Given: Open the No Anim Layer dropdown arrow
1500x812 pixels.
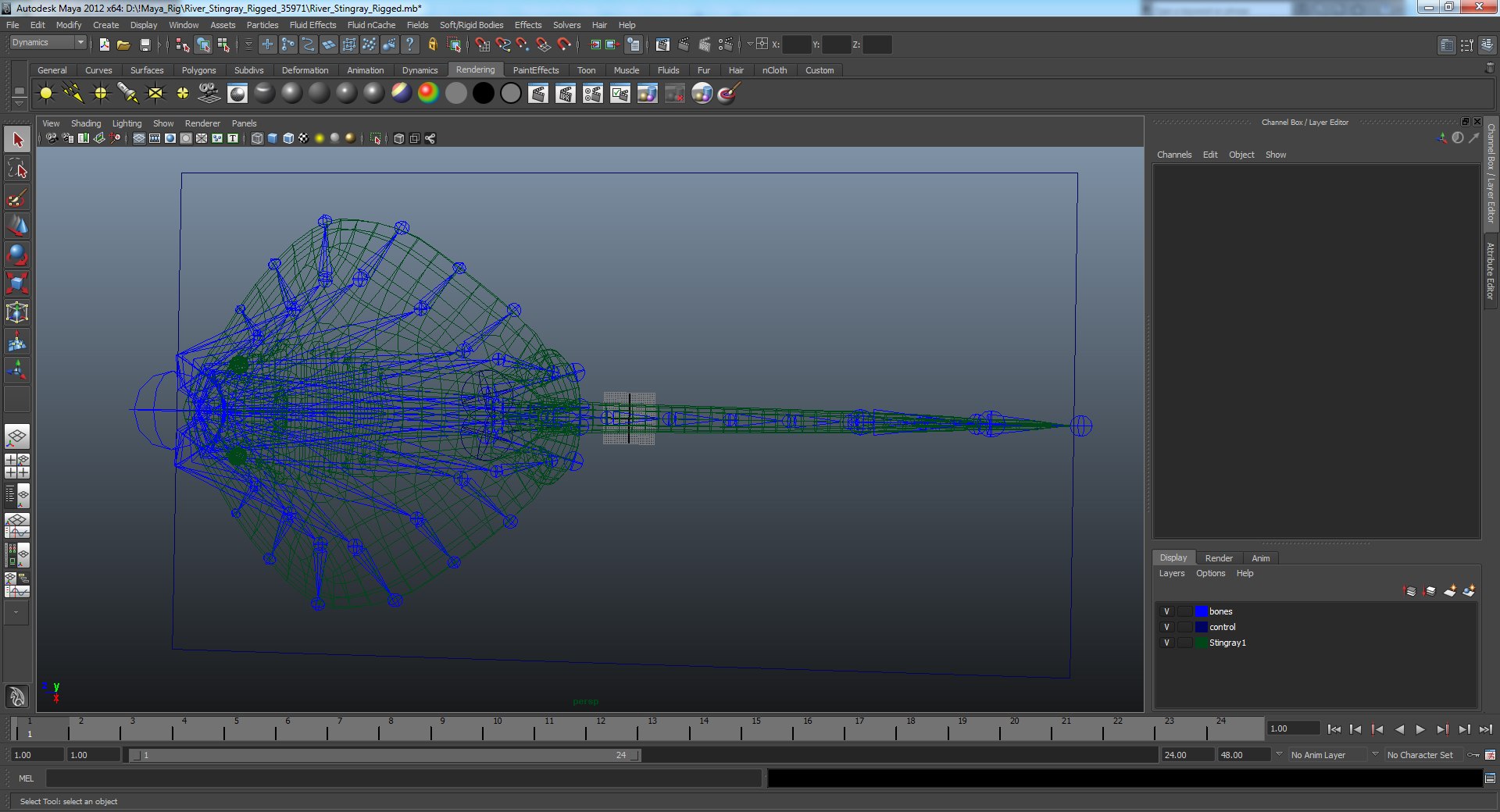Looking at the screenshot, I should pyautogui.click(x=1279, y=754).
